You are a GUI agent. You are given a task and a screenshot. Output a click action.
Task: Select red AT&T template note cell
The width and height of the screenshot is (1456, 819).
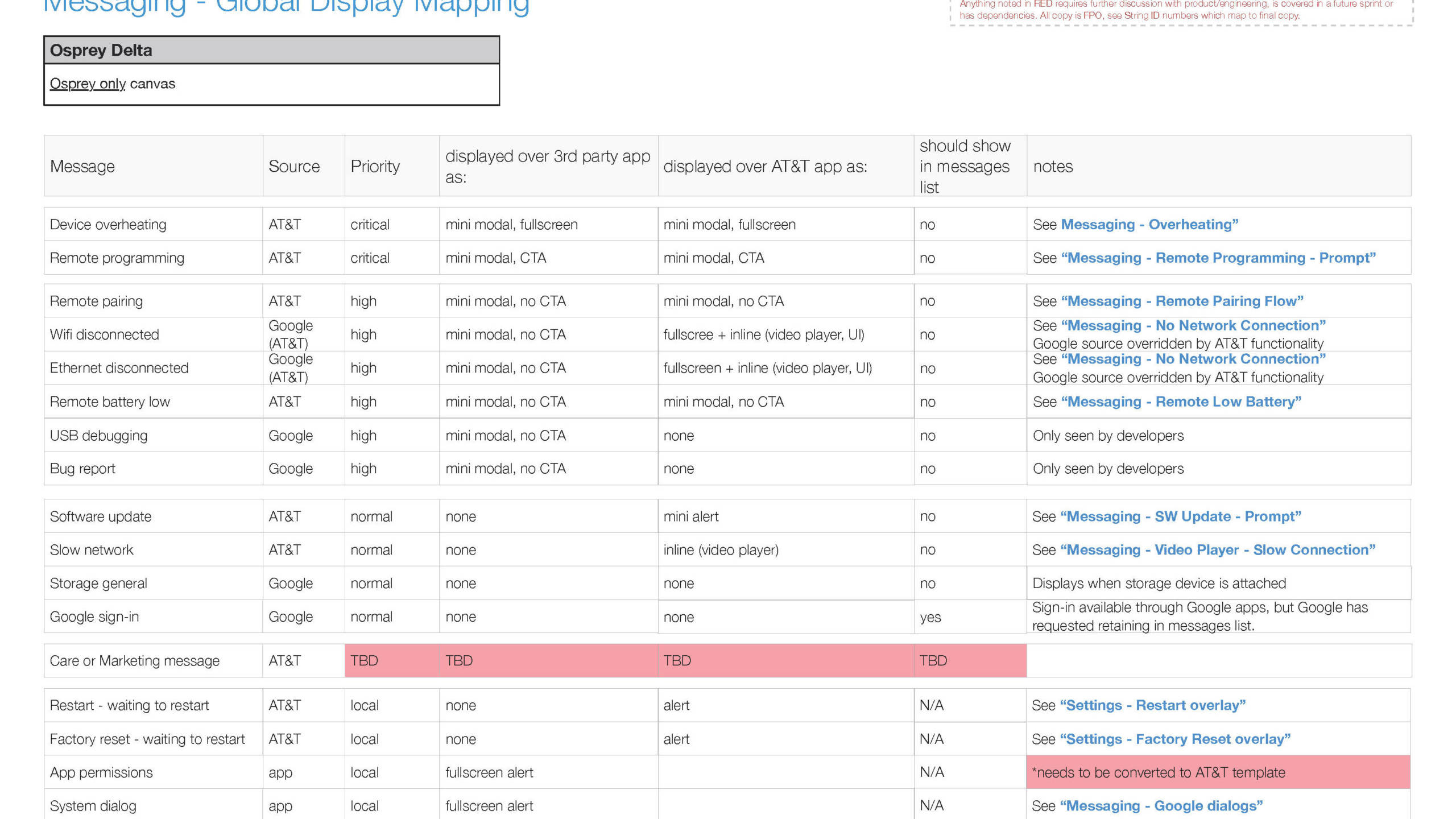(x=1217, y=772)
